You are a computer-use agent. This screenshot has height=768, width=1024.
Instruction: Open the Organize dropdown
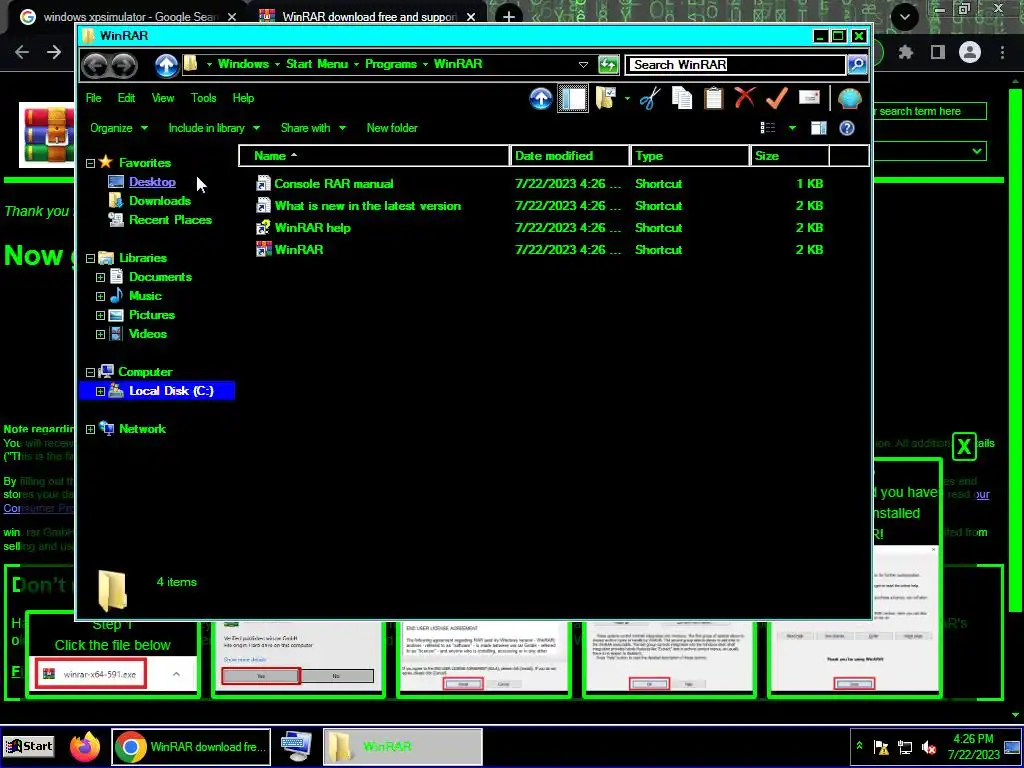tap(118, 128)
